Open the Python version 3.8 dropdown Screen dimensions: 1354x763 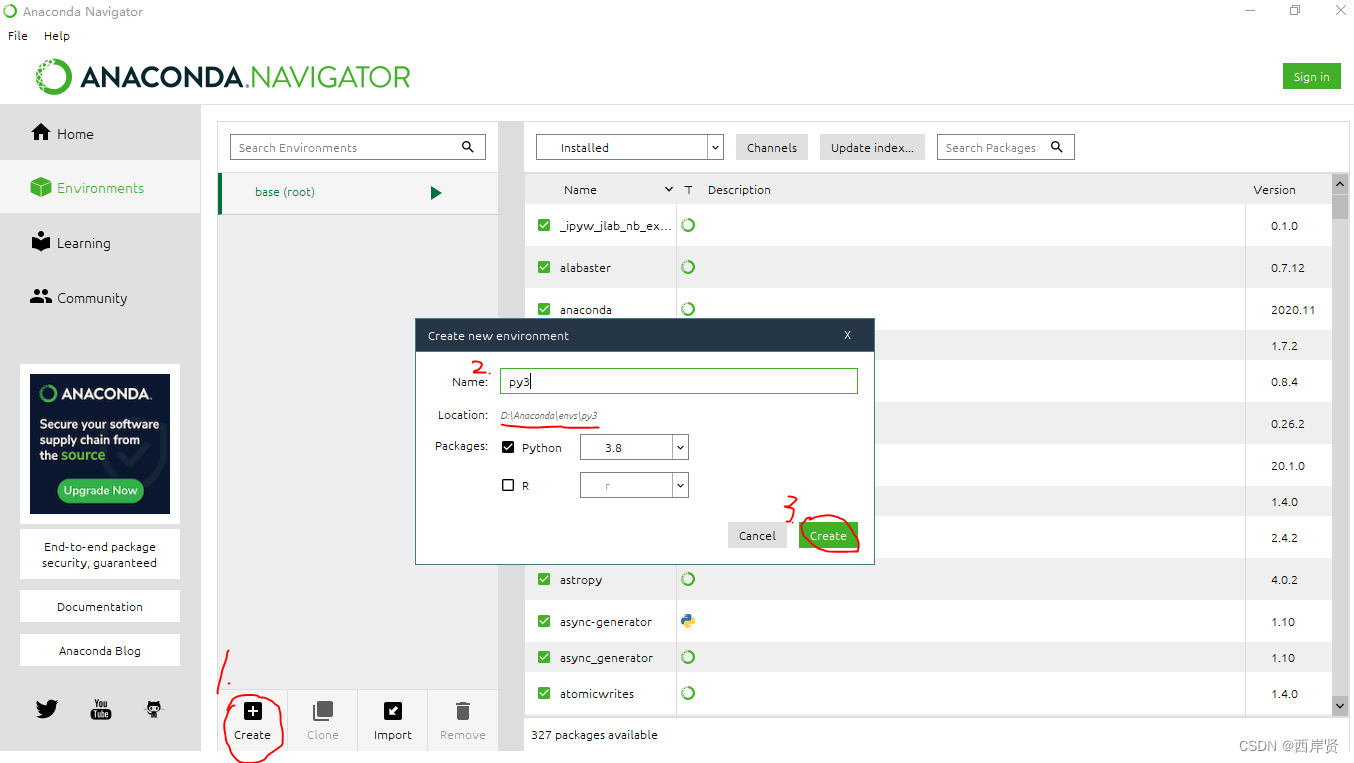click(x=634, y=447)
